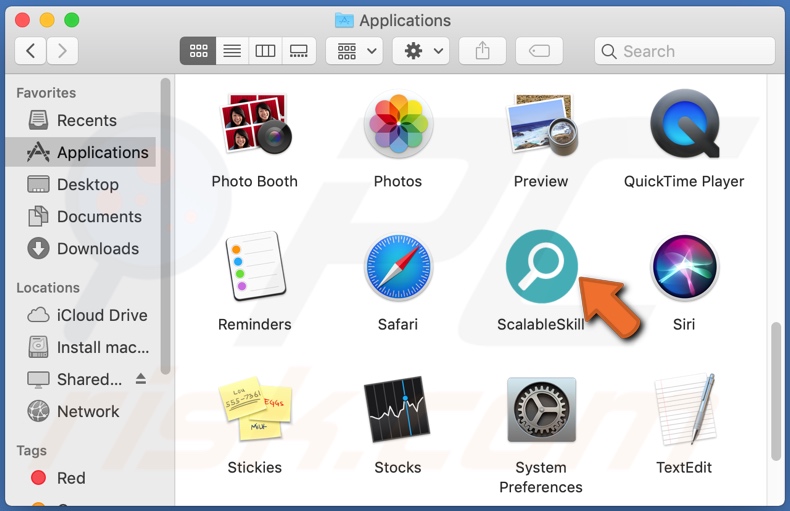Select the Red tag
The image size is (790, 511).
[x=81, y=478]
